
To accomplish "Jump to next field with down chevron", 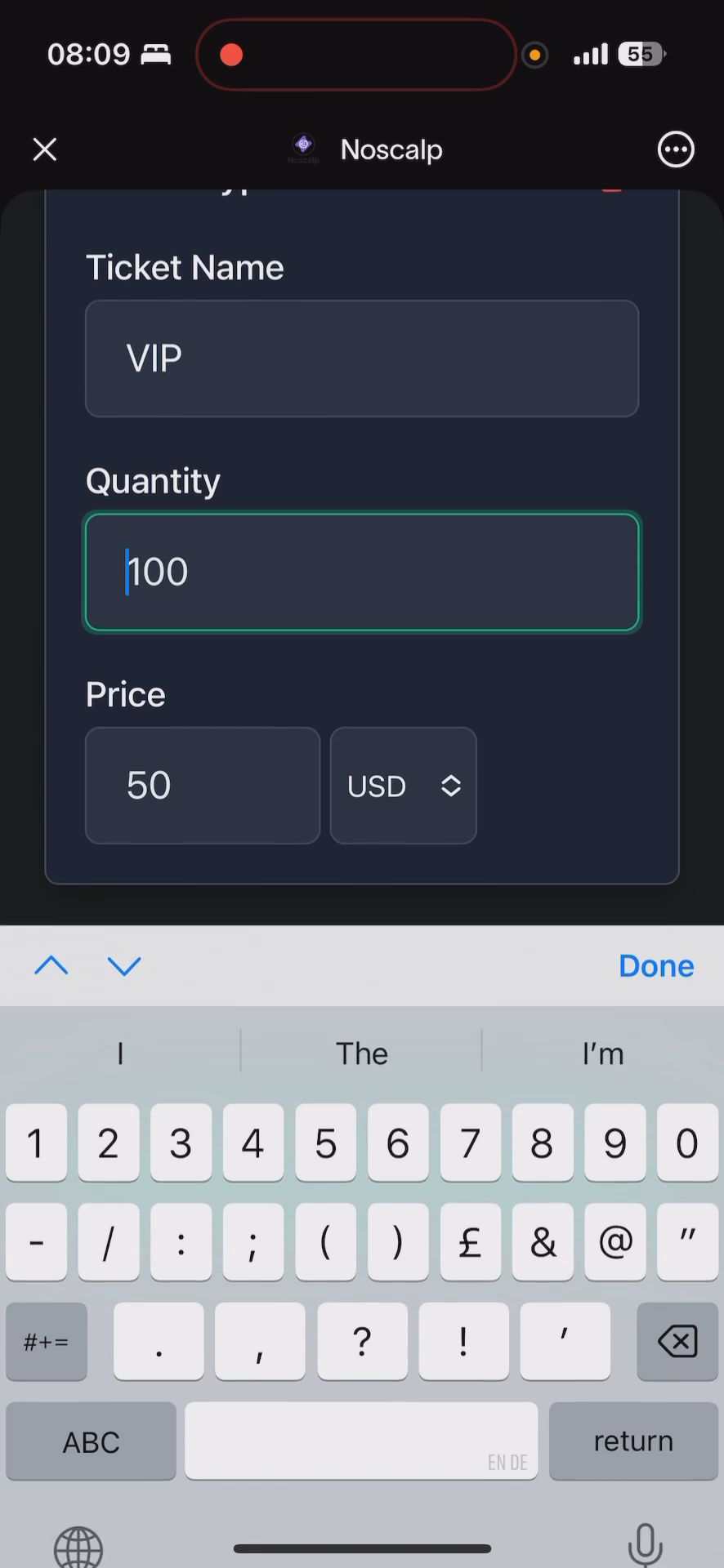I will click(x=124, y=966).
